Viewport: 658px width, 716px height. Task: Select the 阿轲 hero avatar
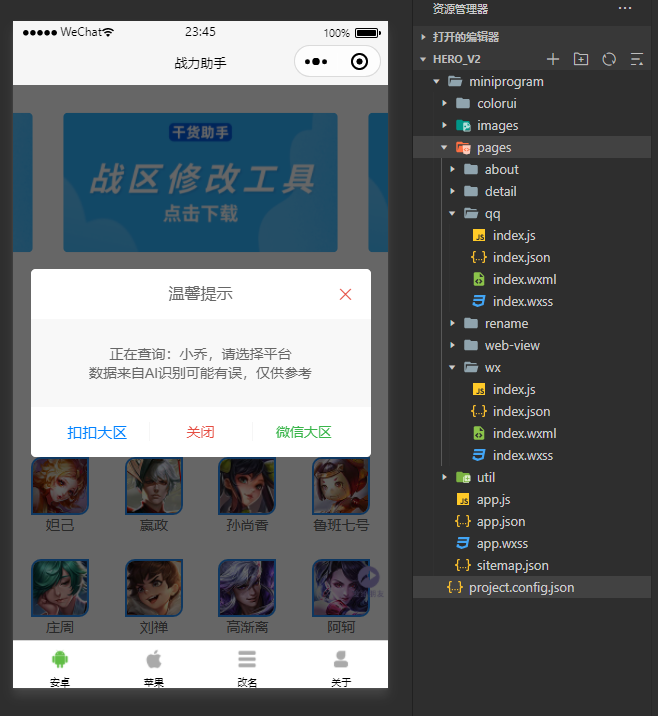click(341, 588)
